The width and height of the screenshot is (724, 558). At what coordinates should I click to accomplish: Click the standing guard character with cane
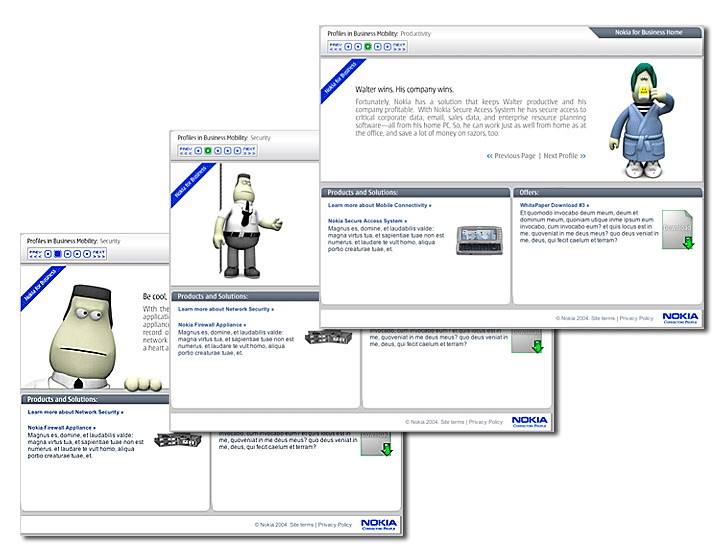(x=246, y=226)
